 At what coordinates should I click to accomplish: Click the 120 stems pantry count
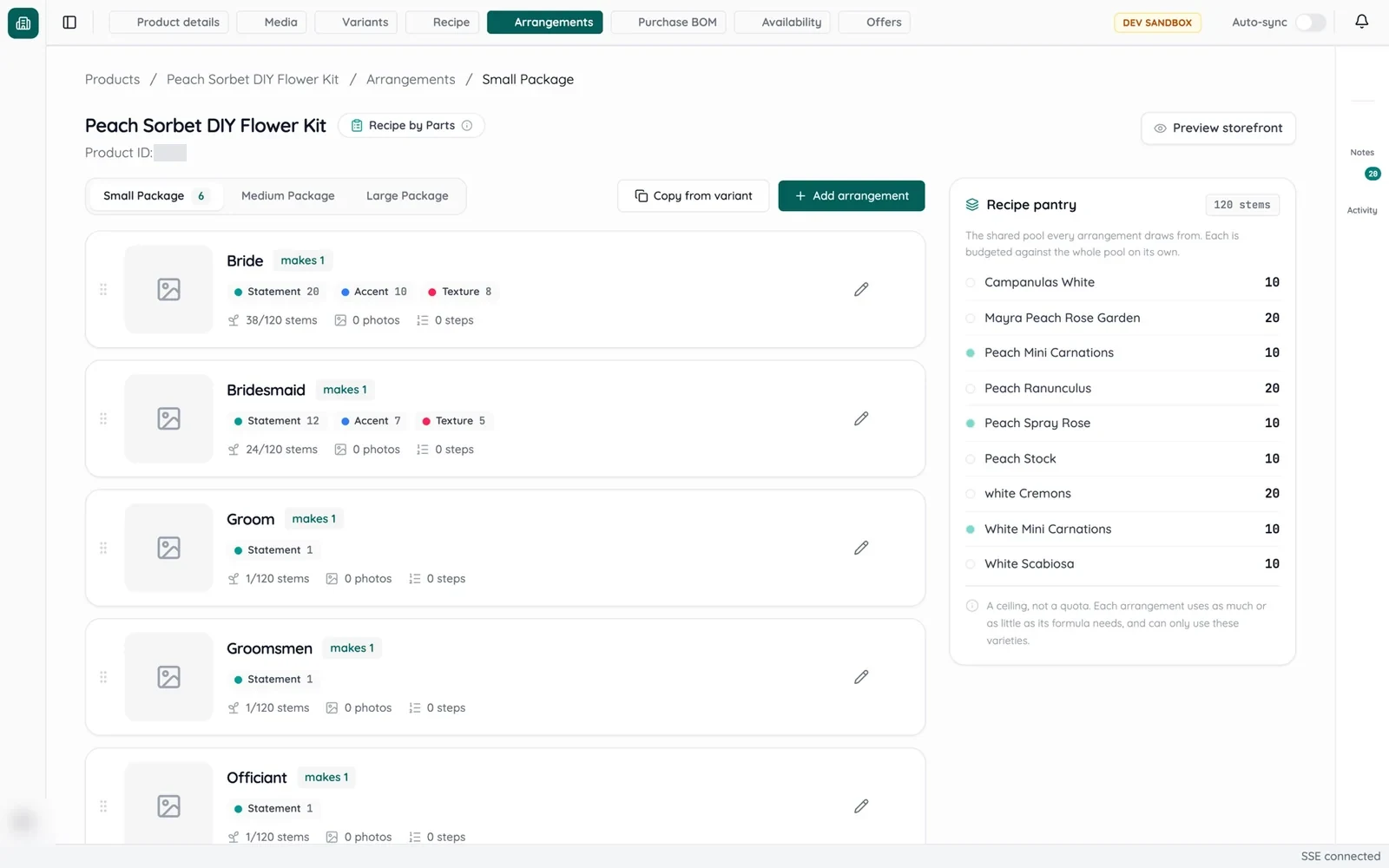click(x=1242, y=205)
